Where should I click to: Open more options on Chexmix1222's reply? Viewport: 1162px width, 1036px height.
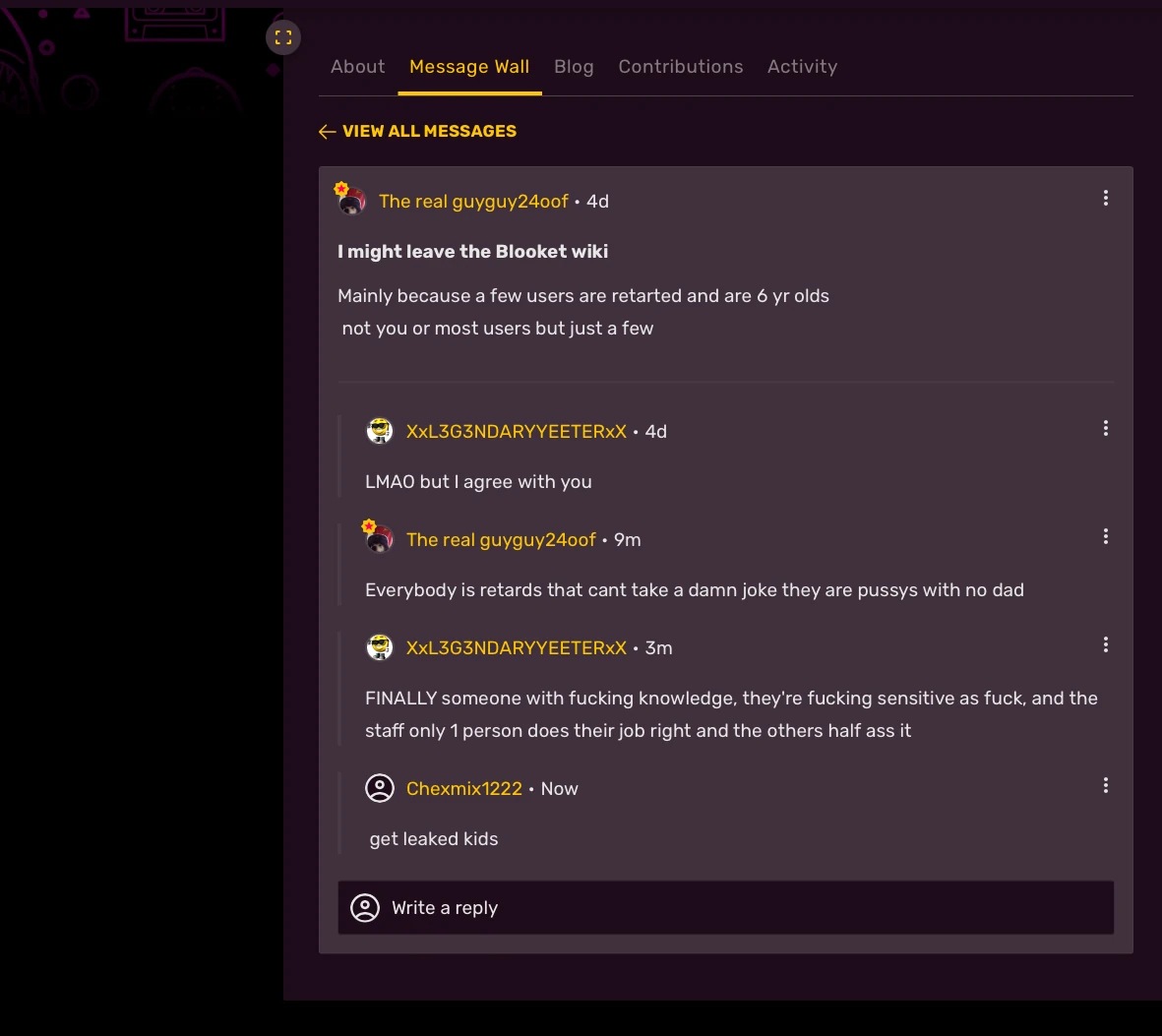click(x=1106, y=785)
